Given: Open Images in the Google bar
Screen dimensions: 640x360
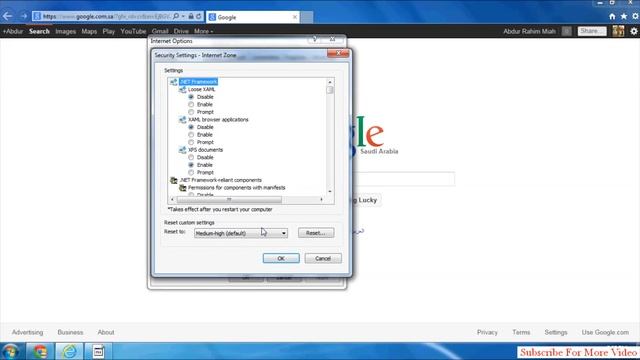Looking at the screenshot, I should [x=65, y=31].
